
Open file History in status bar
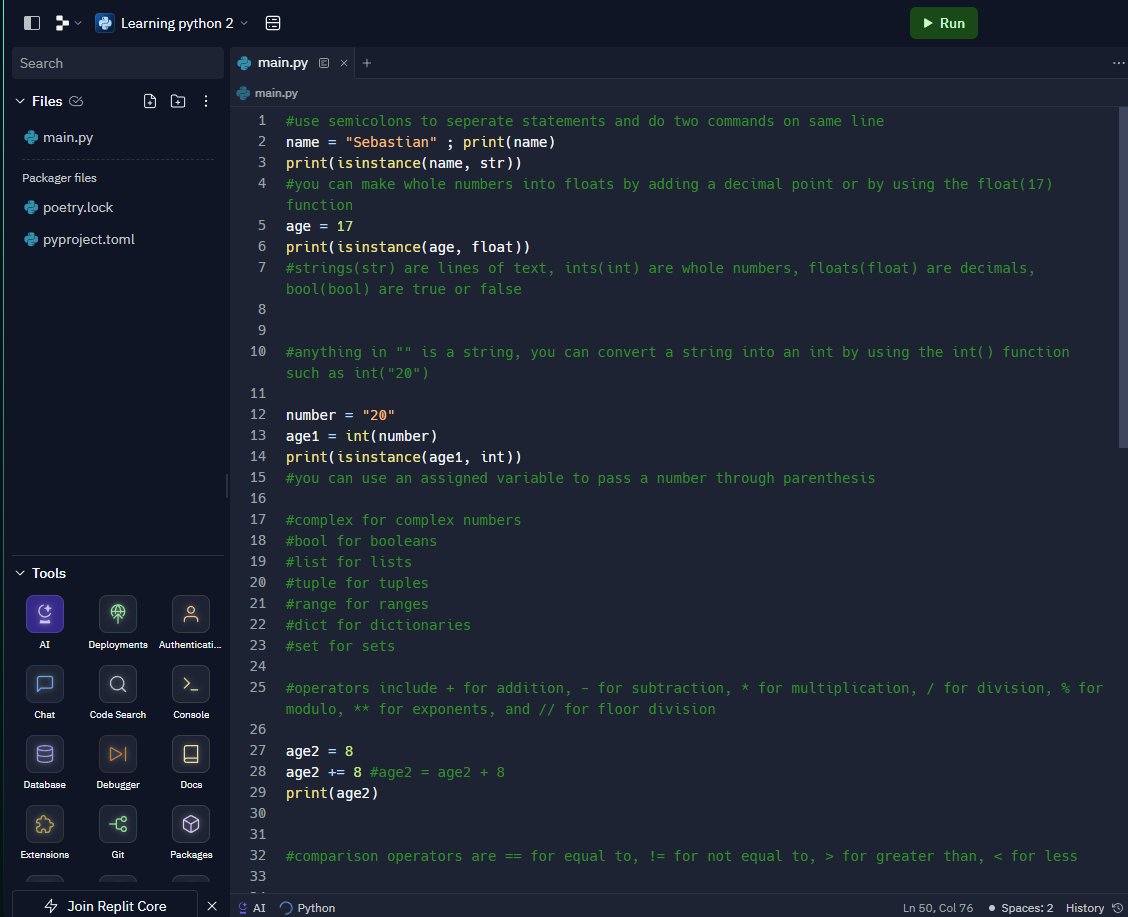[x=1093, y=908]
